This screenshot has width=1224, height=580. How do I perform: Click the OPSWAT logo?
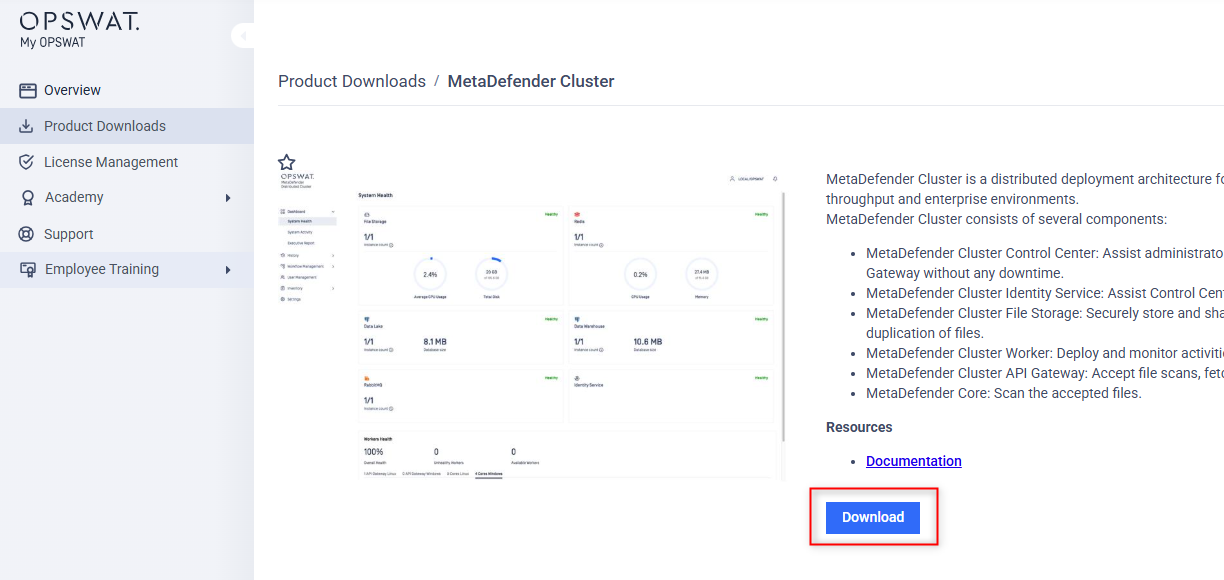point(79,21)
